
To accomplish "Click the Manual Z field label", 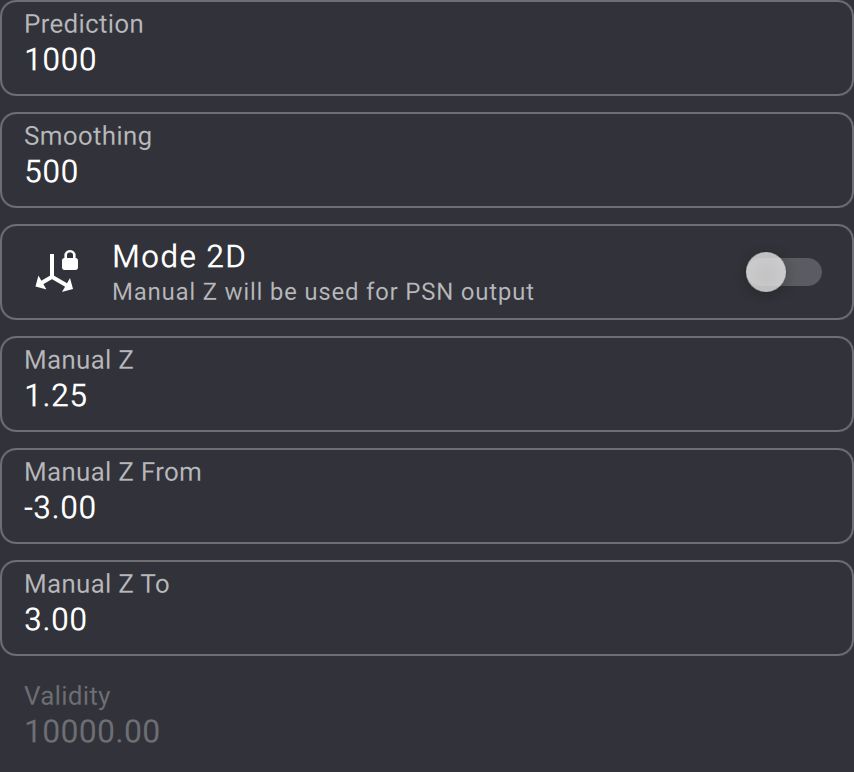I will click(79, 360).
